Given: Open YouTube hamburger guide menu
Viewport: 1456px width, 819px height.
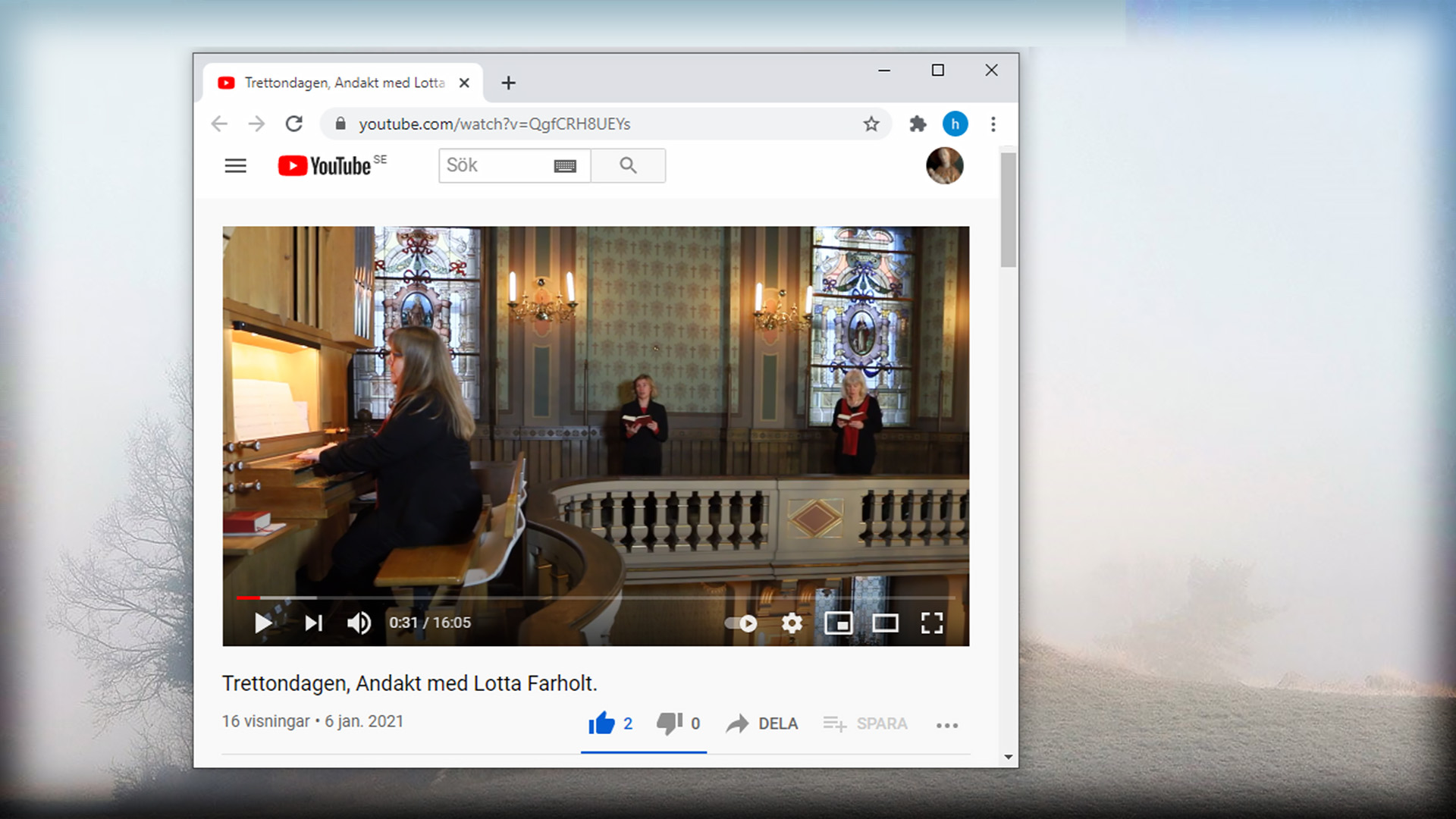Looking at the screenshot, I should [236, 165].
